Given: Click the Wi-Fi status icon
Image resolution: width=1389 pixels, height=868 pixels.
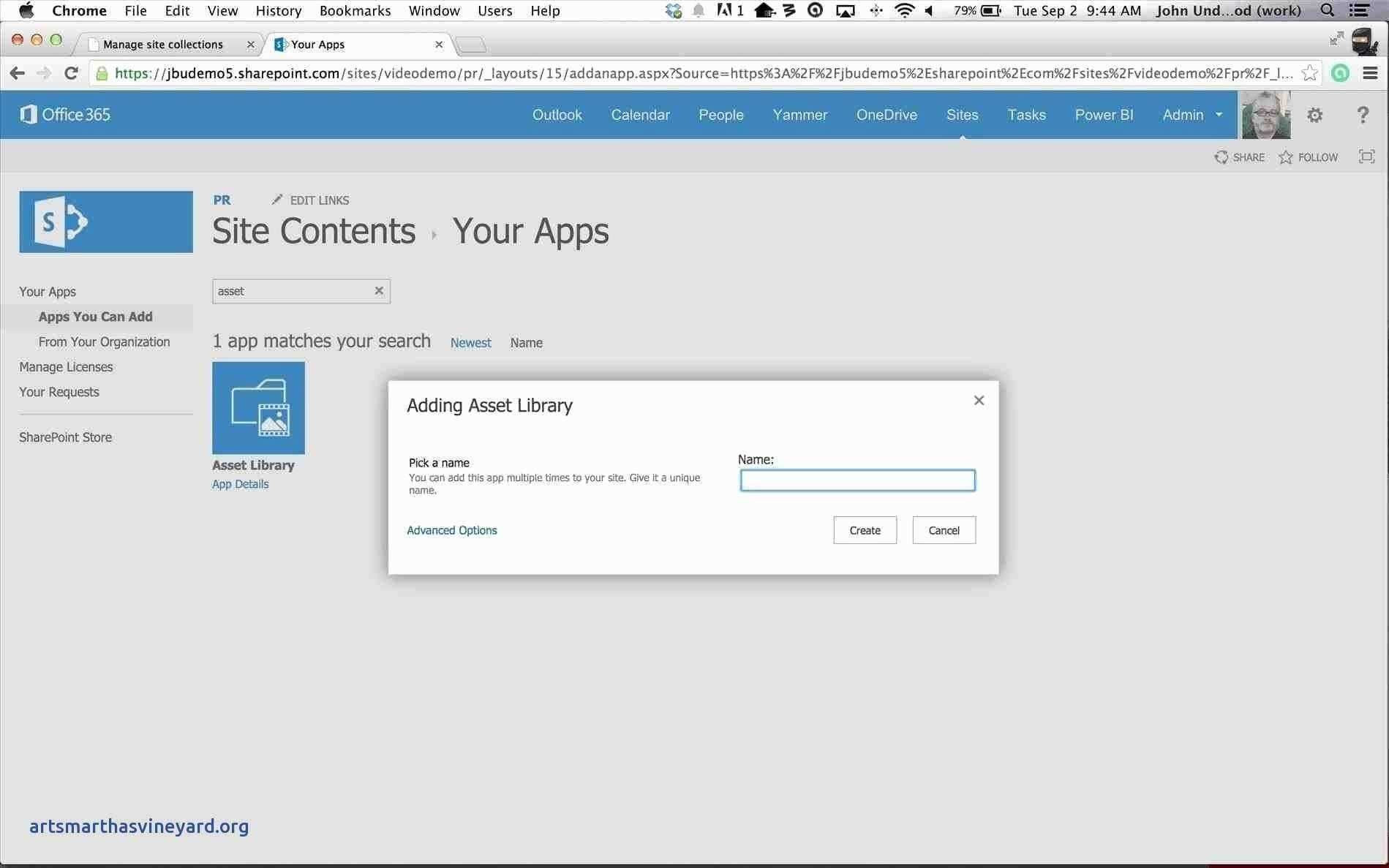Looking at the screenshot, I should [905, 10].
